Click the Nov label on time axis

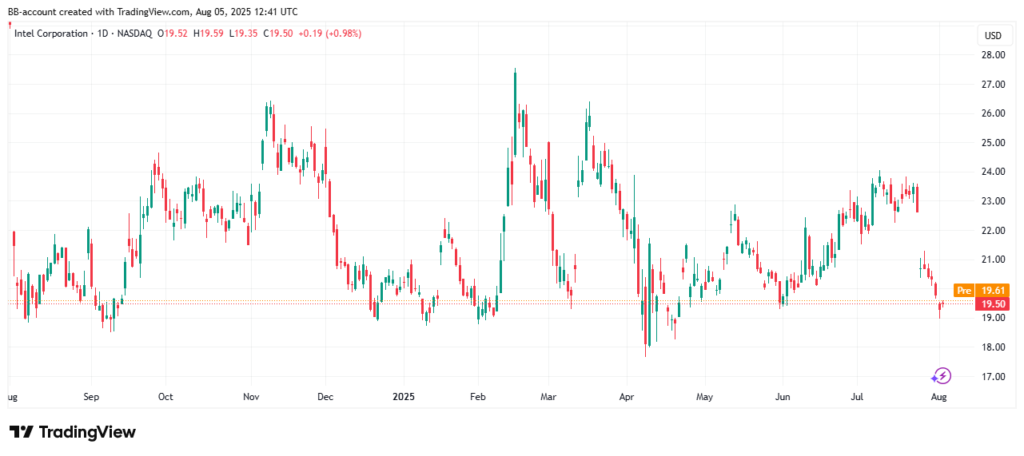click(251, 397)
